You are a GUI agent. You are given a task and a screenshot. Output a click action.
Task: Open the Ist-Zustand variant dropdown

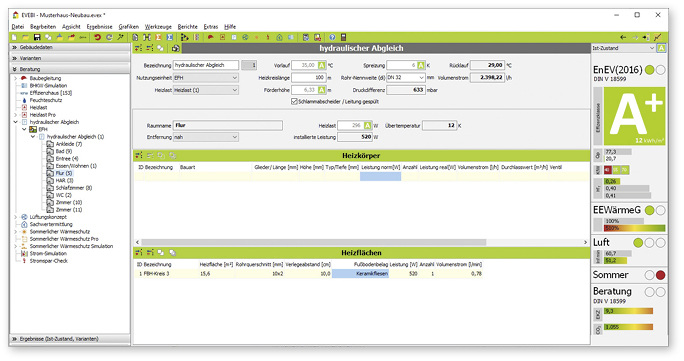click(x=624, y=48)
